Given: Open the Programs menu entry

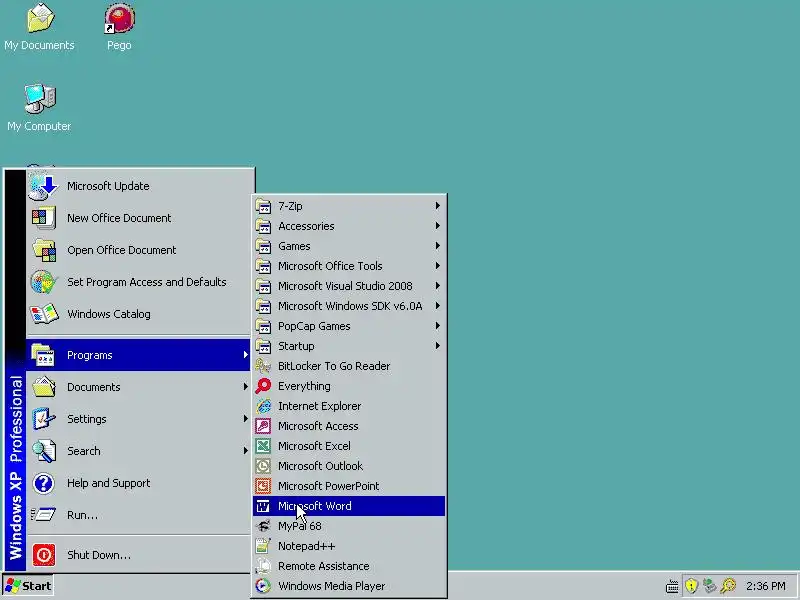Looking at the screenshot, I should (138, 355).
